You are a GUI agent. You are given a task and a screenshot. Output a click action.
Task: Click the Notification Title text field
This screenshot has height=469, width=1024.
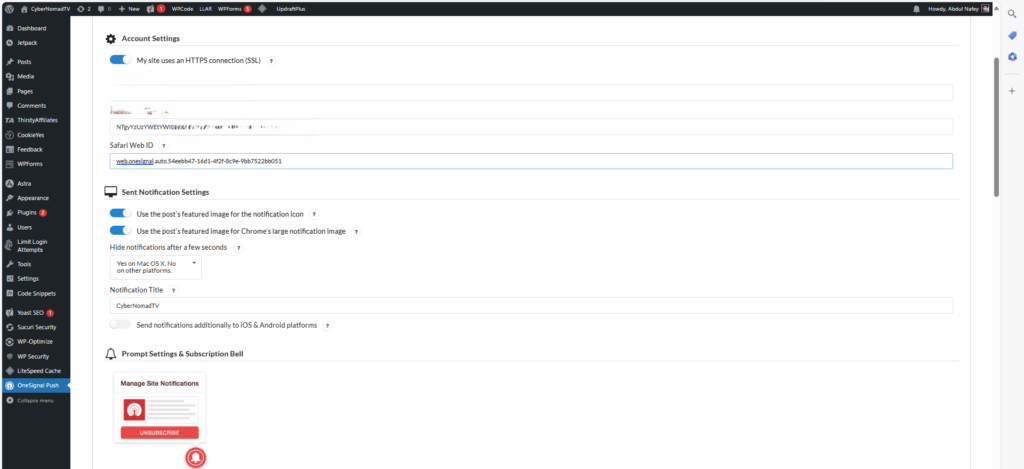point(530,306)
